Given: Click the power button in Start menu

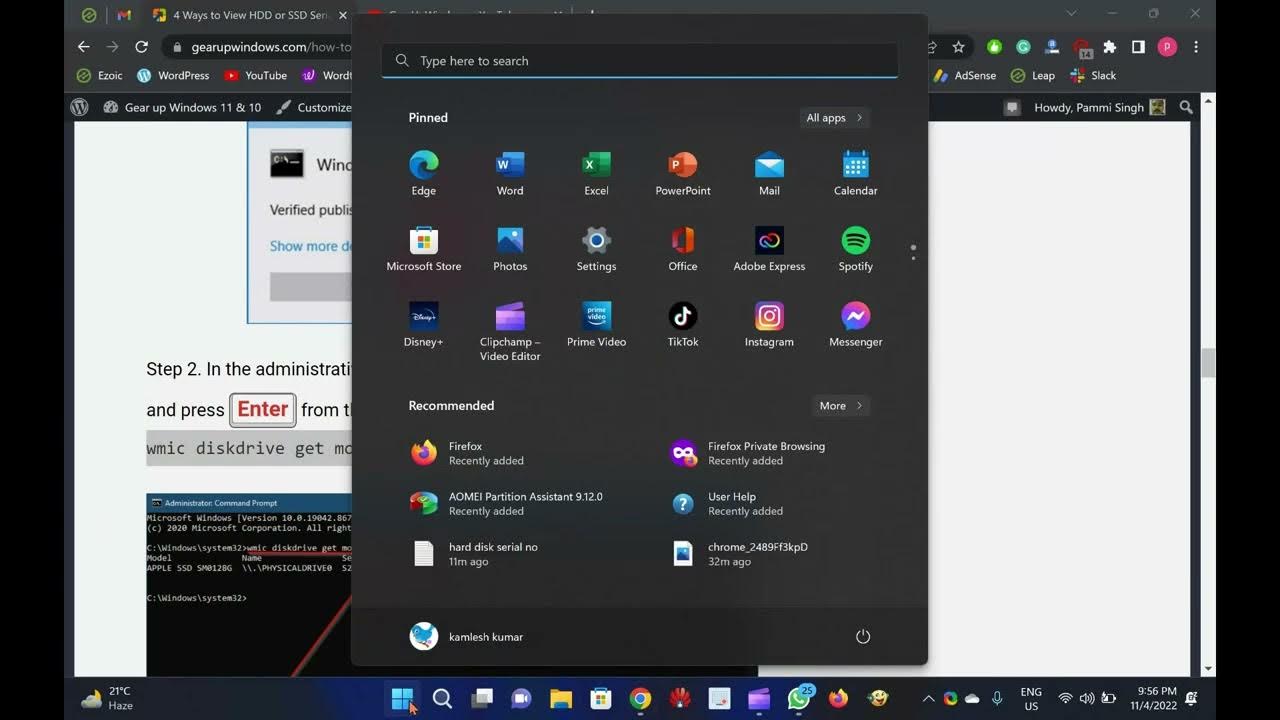Looking at the screenshot, I should 863,637.
